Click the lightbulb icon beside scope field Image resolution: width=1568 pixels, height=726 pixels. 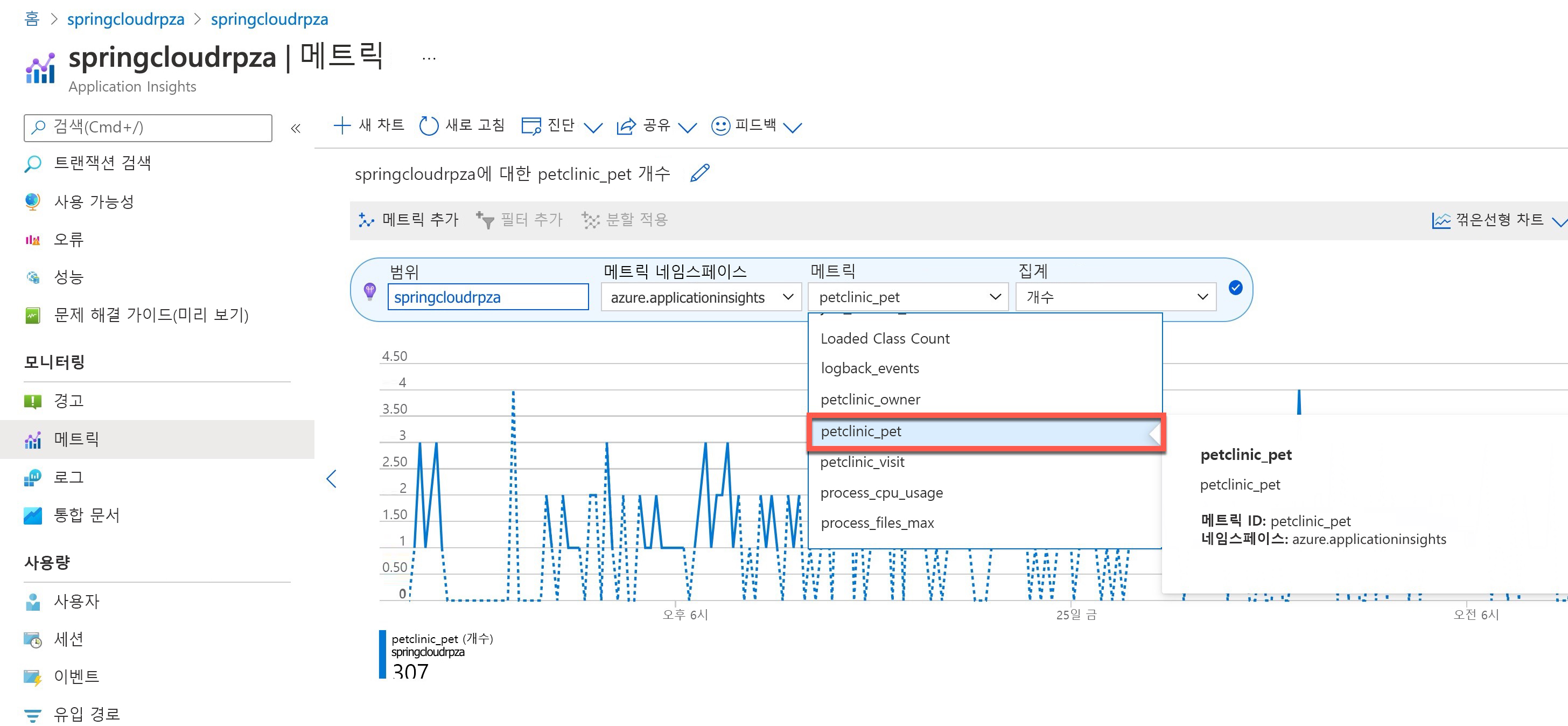(369, 291)
